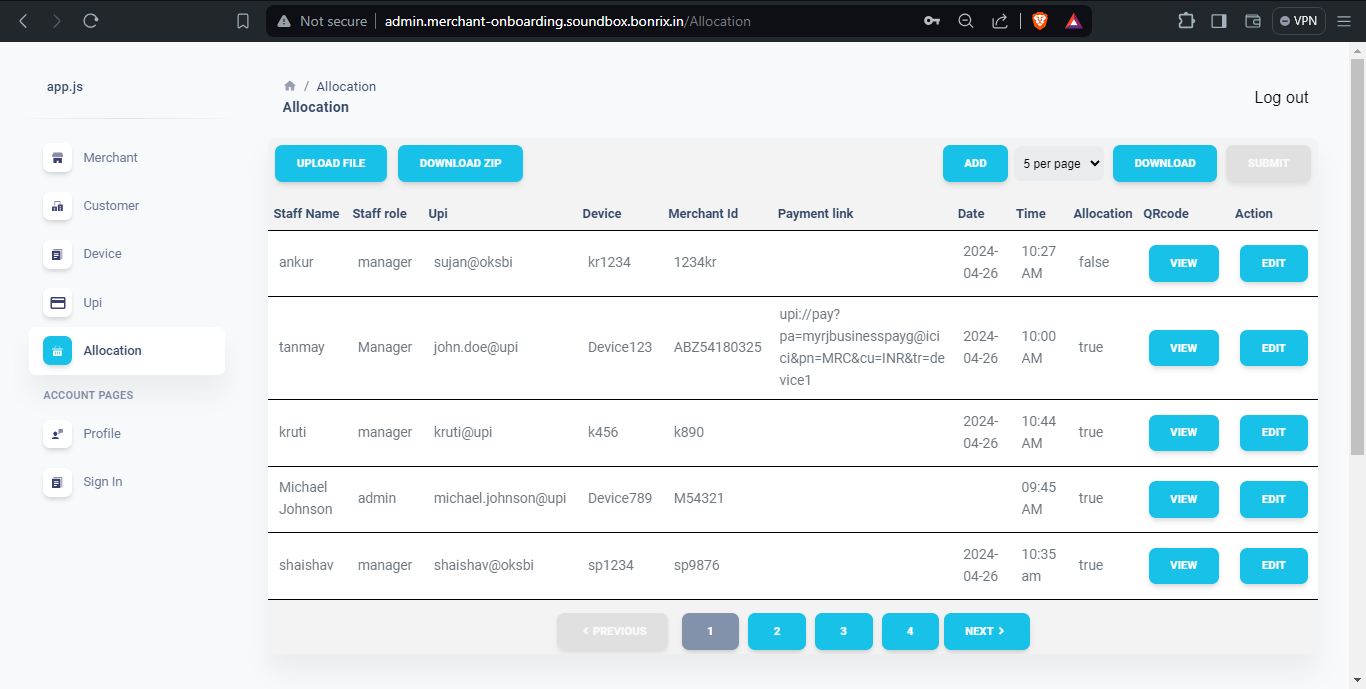Click the Sign In sidebar icon

pos(58,481)
